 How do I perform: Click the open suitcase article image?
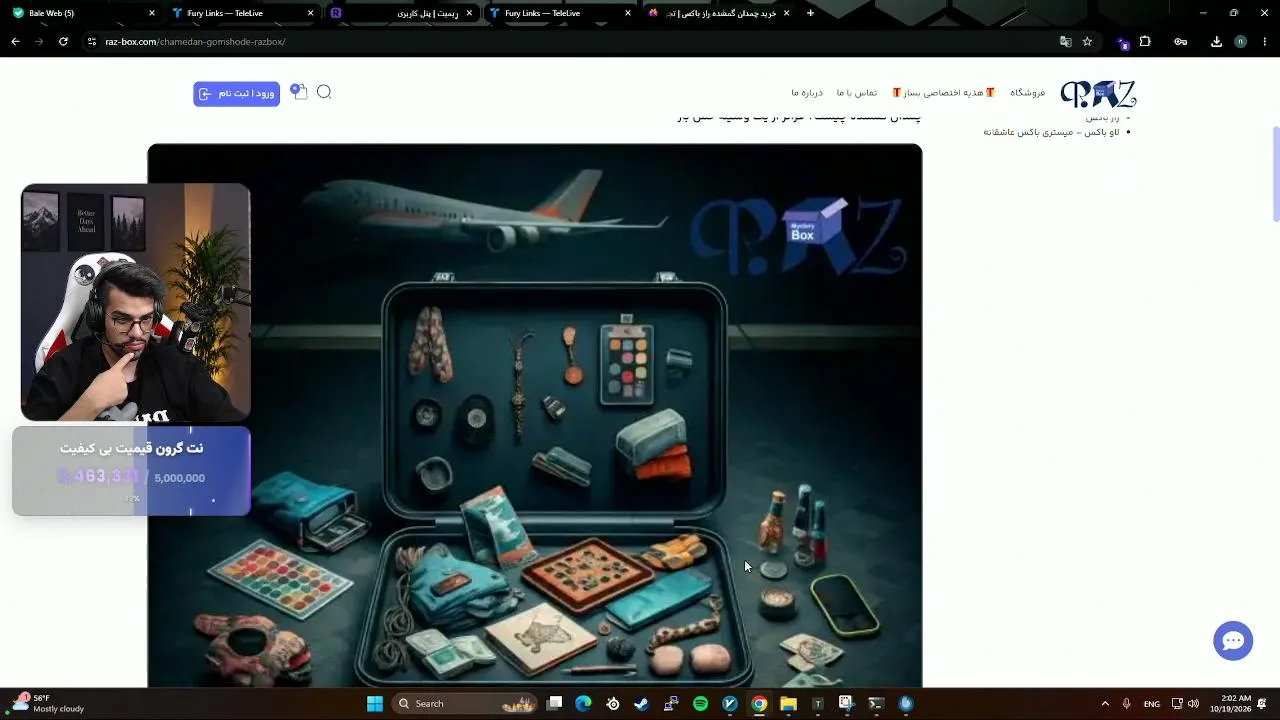(x=535, y=415)
